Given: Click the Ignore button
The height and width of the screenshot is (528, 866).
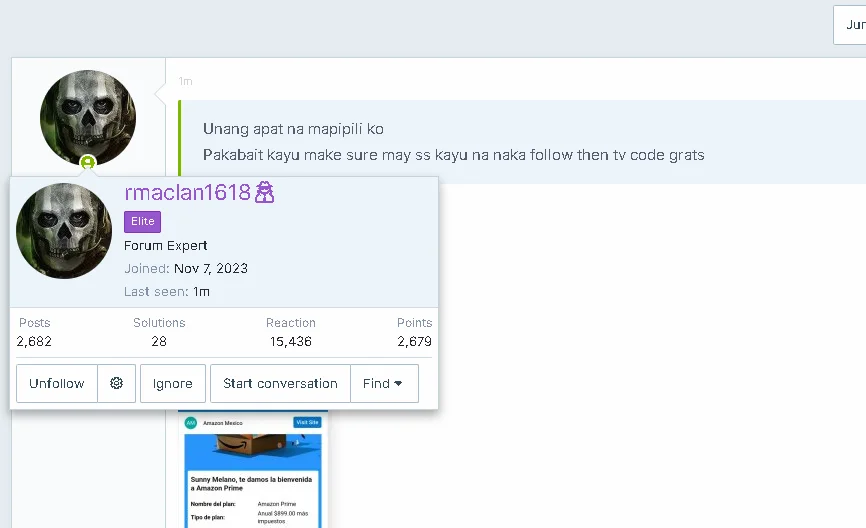Looking at the screenshot, I should click(173, 383).
